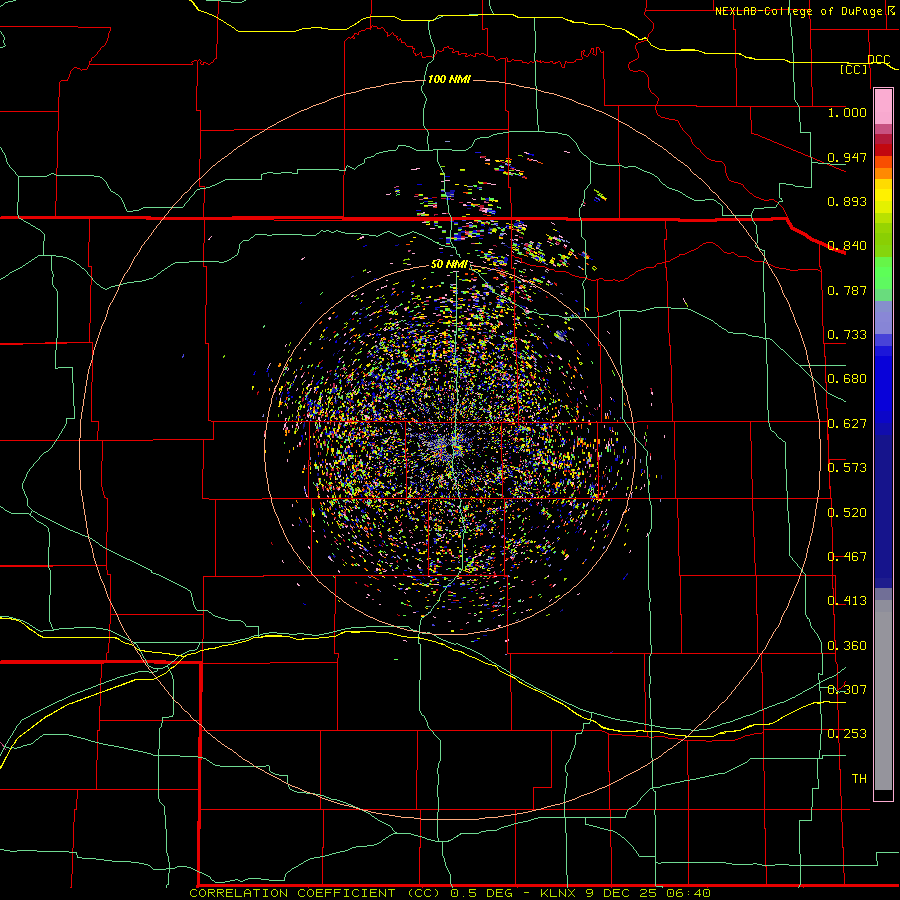
Task: Click the 0.947 color scale value
Action: coord(847,157)
